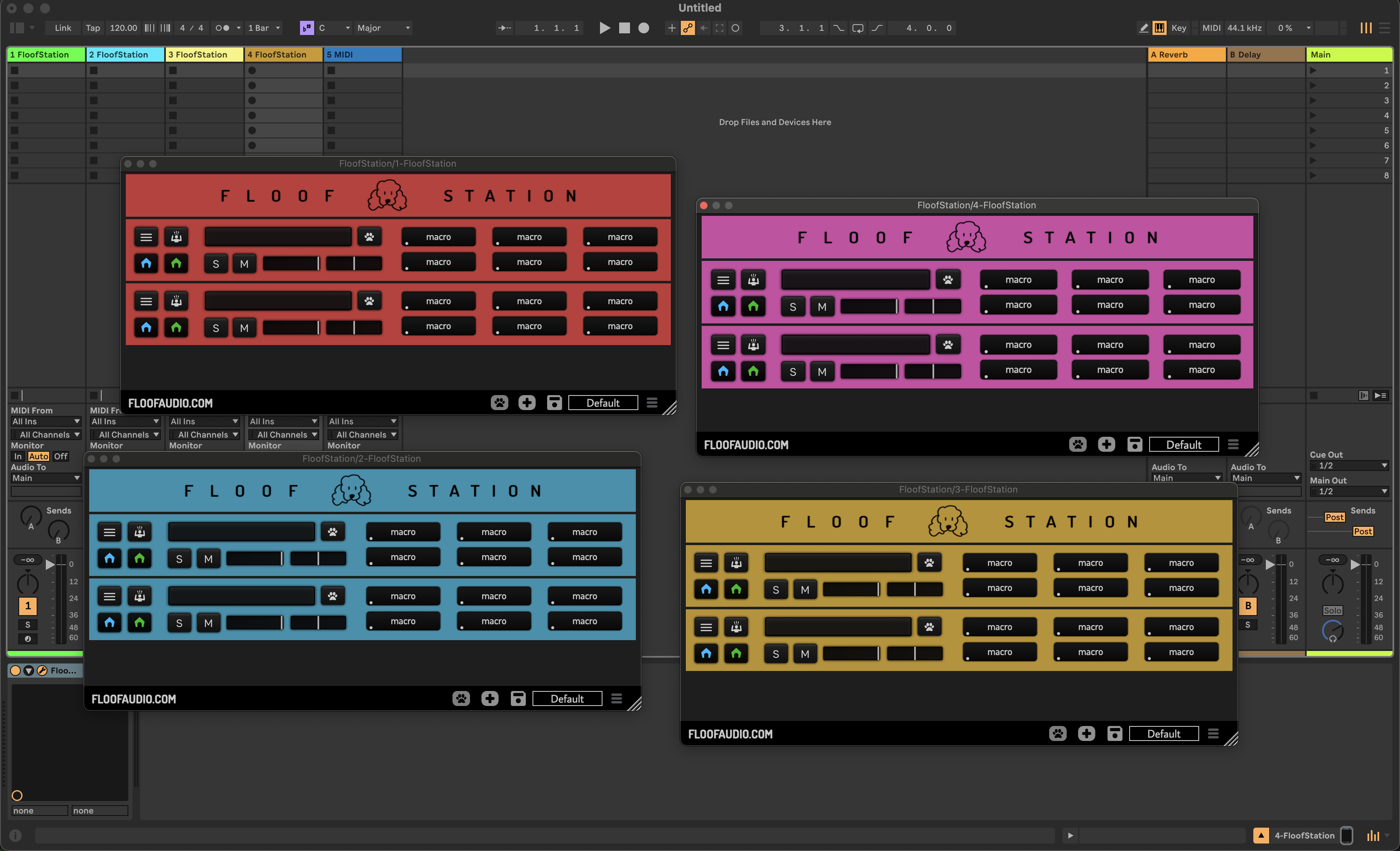Image resolution: width=1400 pixels, height=851 pixels.
Task: Toggle the metronome button in toolbar
Action: point(223,28)
